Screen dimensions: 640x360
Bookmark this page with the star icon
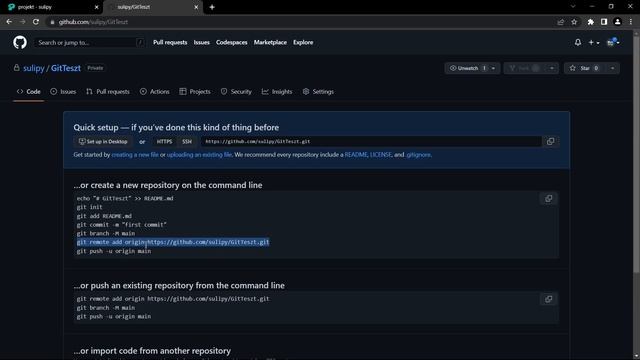point(574,22)
